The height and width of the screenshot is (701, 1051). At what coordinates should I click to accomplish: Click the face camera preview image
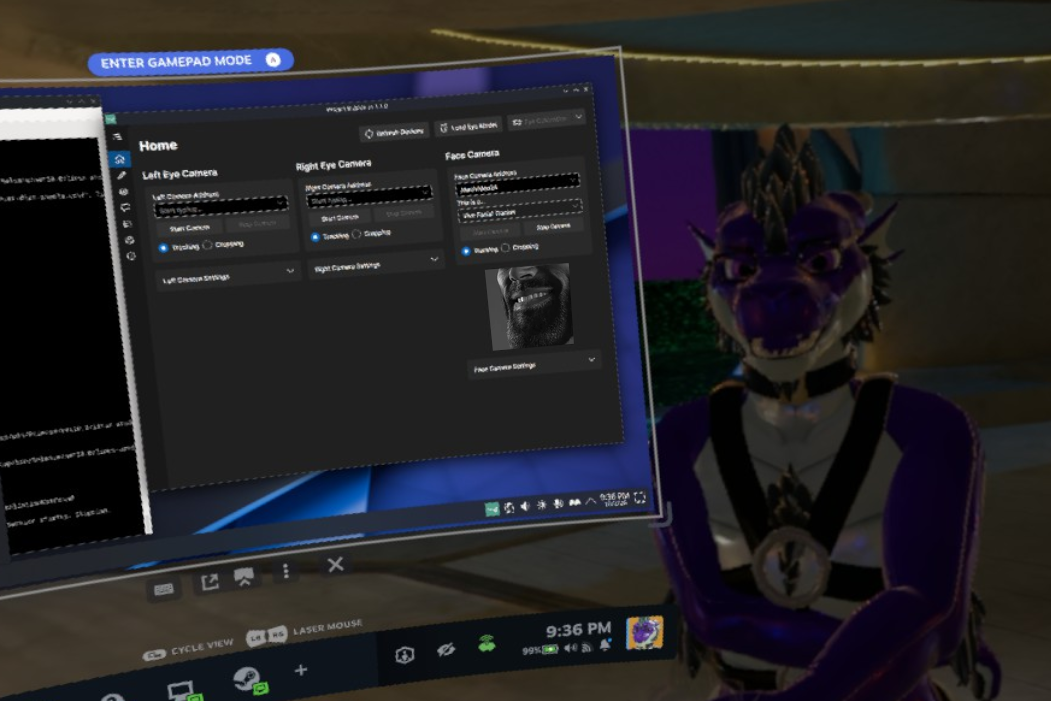530,307
